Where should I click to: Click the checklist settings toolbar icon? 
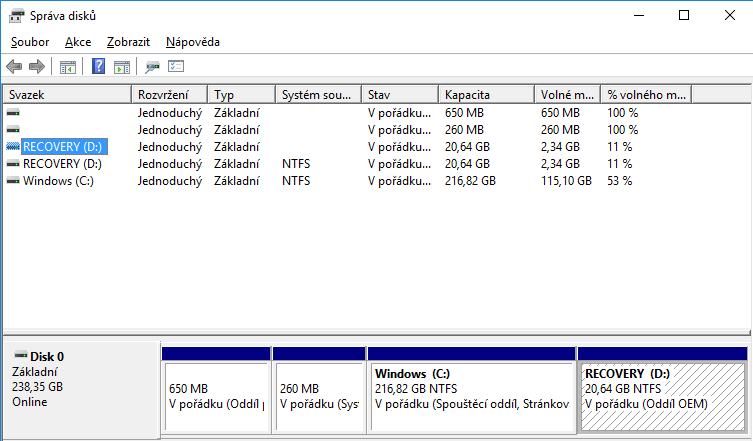177,67
